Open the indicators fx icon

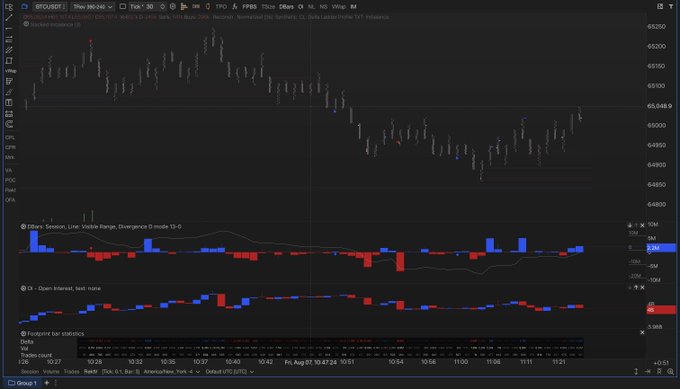coord(235,7)
